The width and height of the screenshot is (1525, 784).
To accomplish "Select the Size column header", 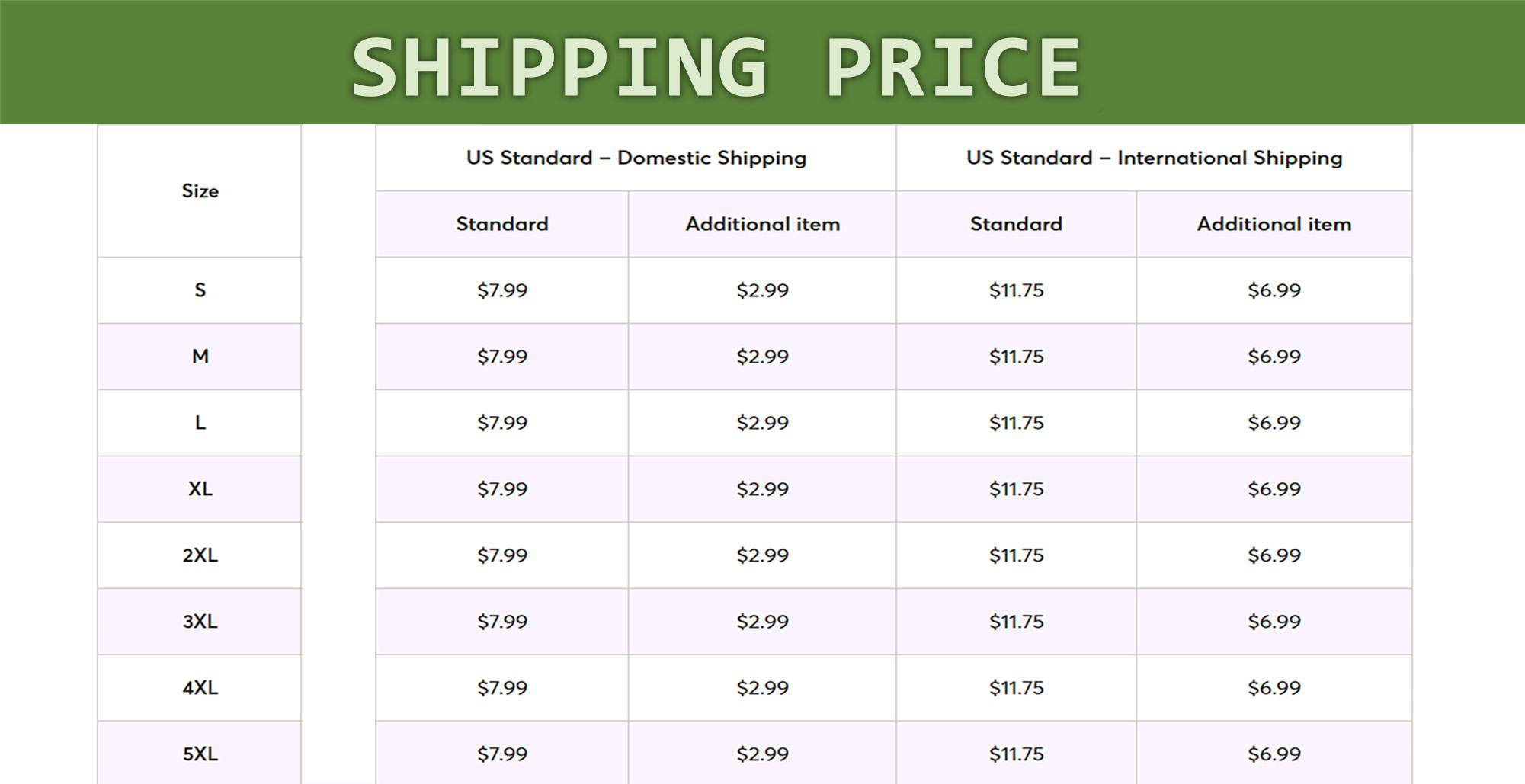I will click(x=200, y=191).
